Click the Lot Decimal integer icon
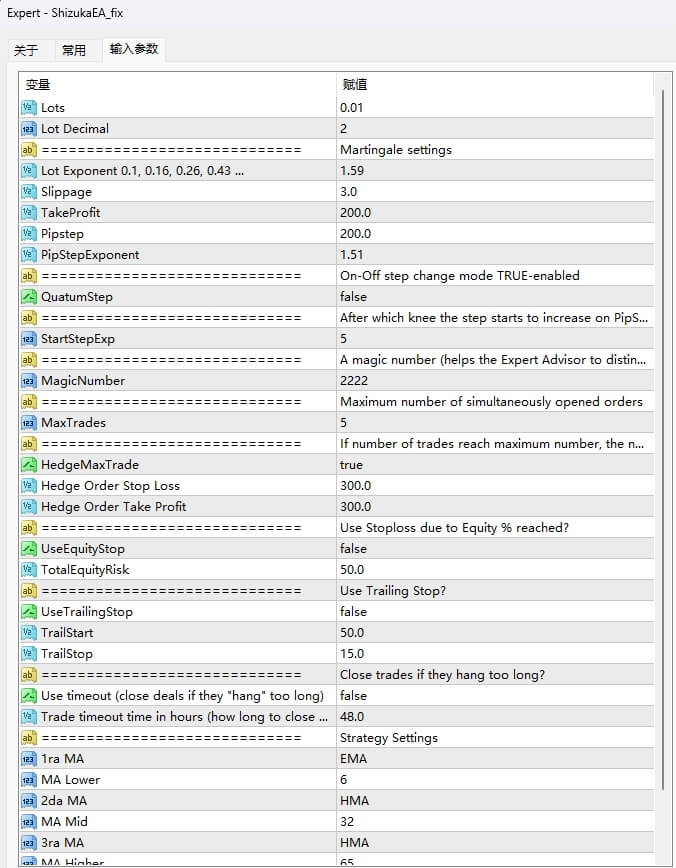Viewport: 676px width, 868px height. point(29,128)
